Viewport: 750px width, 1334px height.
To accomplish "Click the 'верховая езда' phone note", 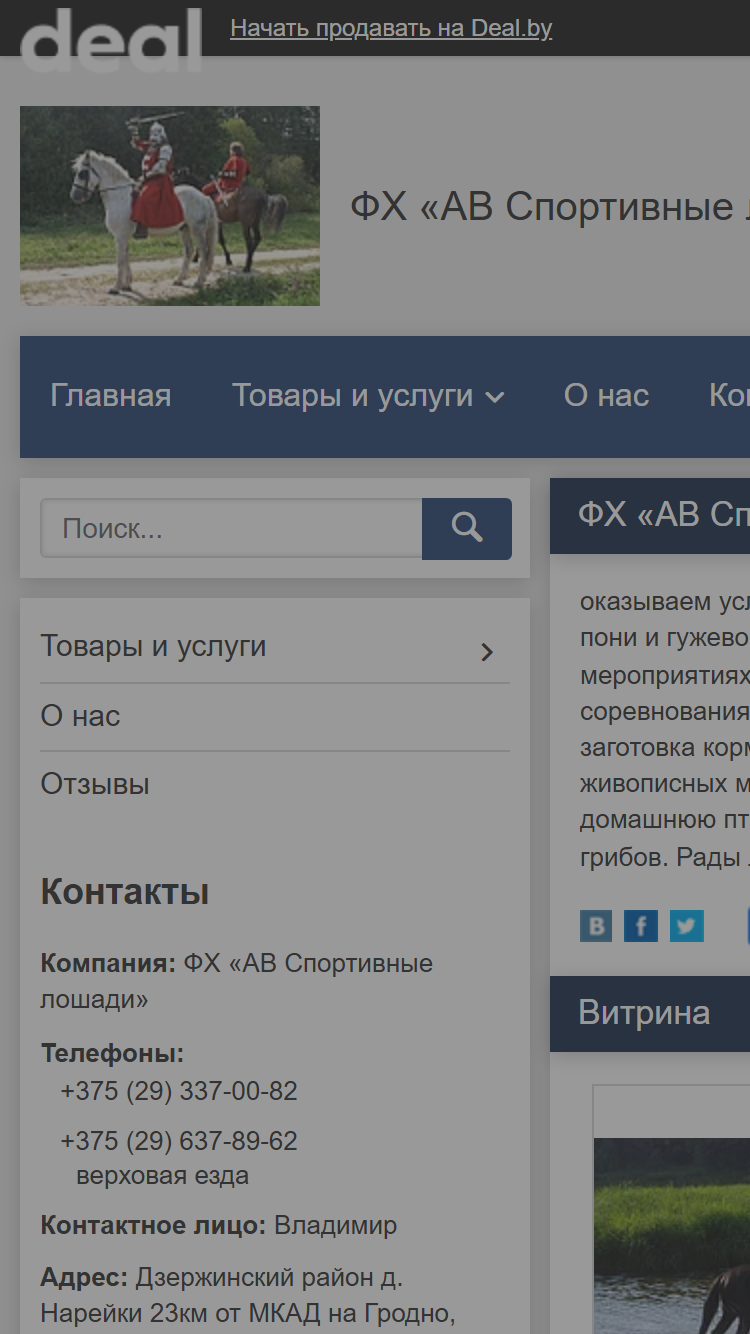I will 162,1176.
